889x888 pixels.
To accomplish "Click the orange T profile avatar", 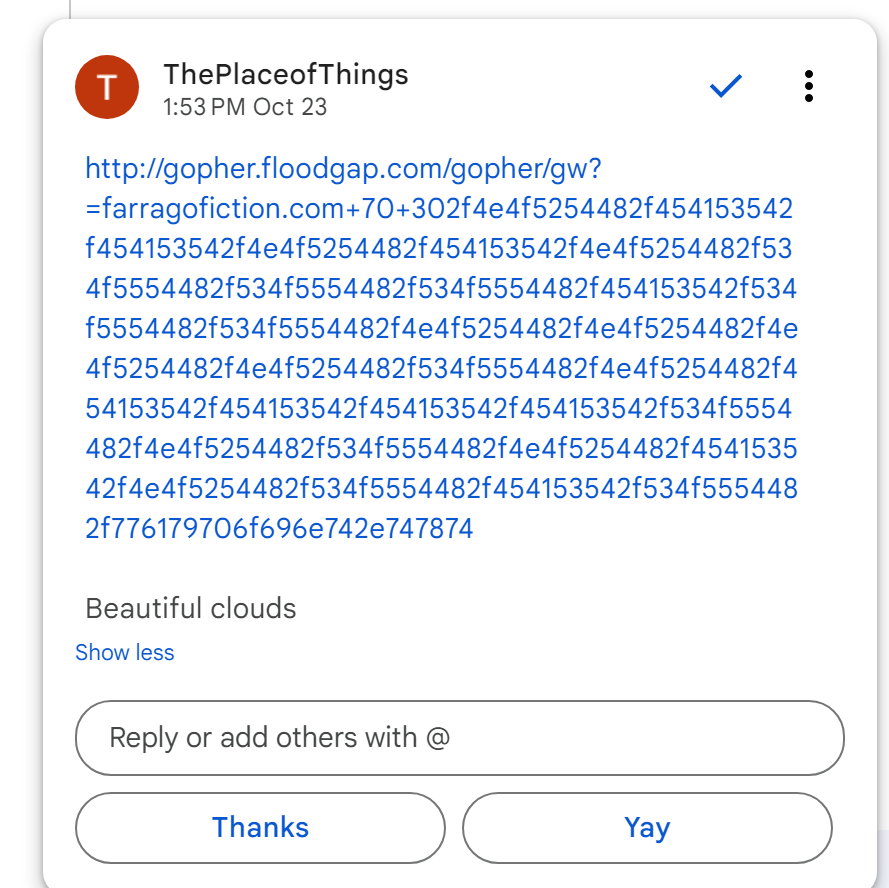I will [107, 87].
